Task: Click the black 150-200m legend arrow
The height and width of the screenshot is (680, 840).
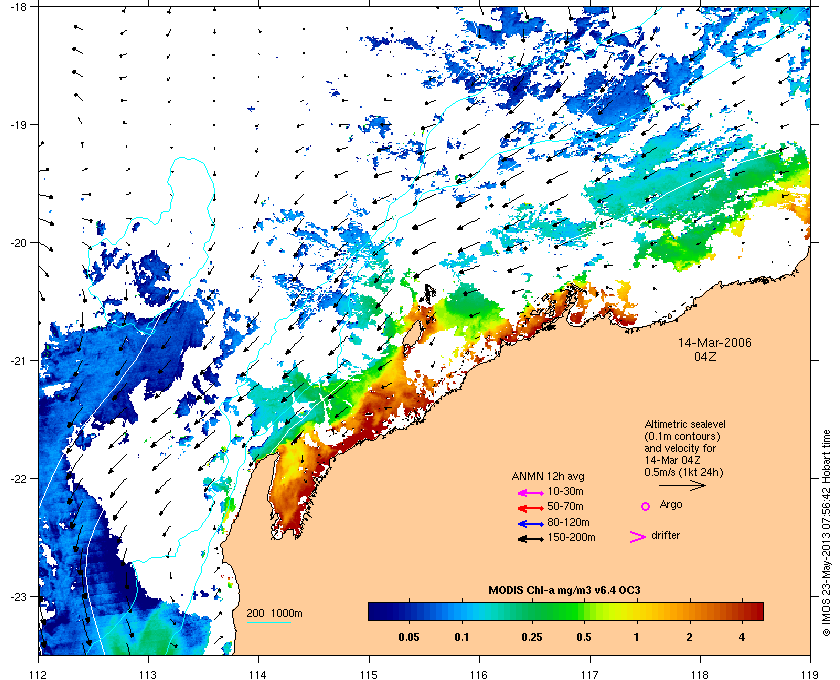Action: (531, 539)
